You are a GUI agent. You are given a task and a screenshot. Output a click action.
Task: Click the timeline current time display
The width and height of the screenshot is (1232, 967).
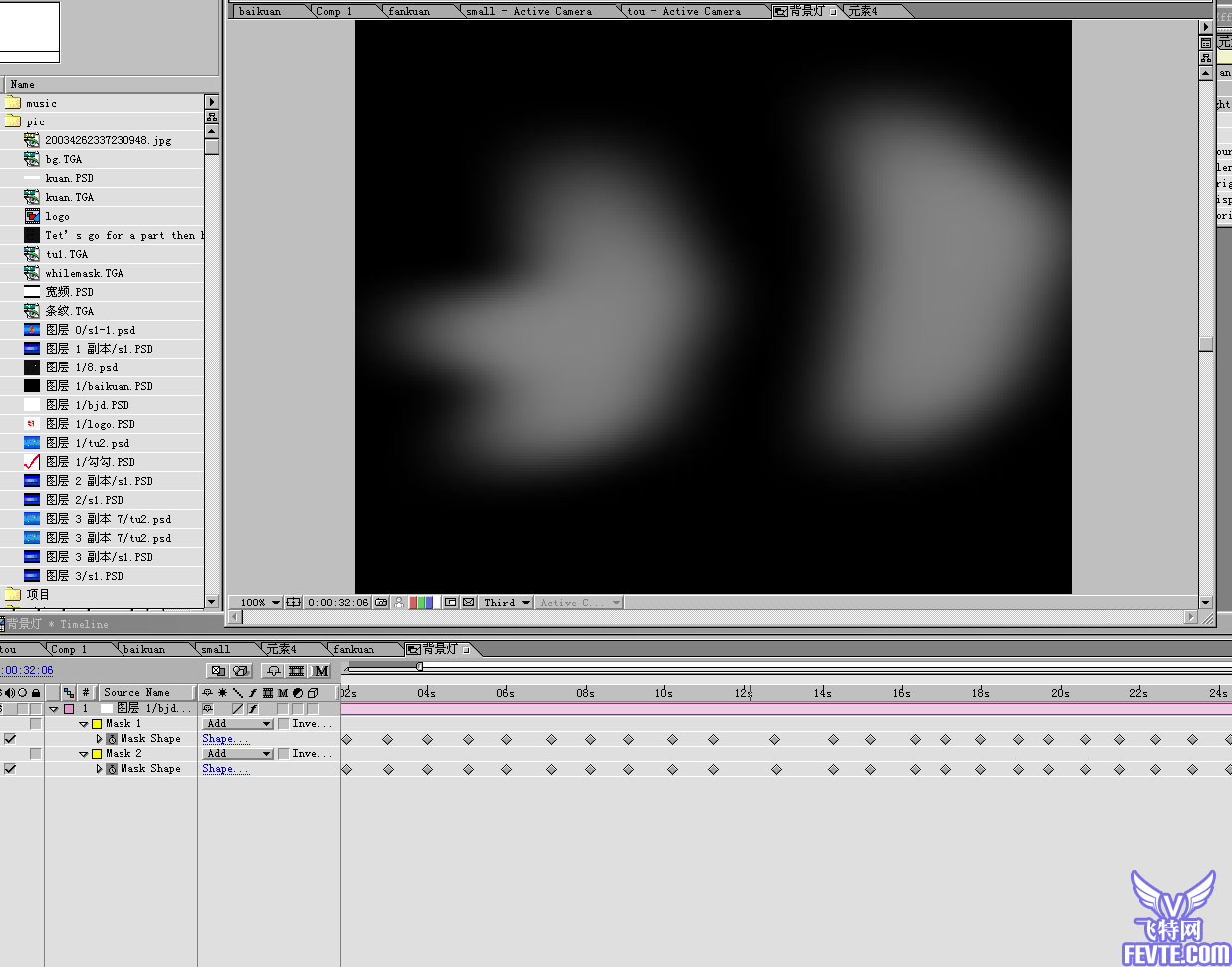point(26,670)
